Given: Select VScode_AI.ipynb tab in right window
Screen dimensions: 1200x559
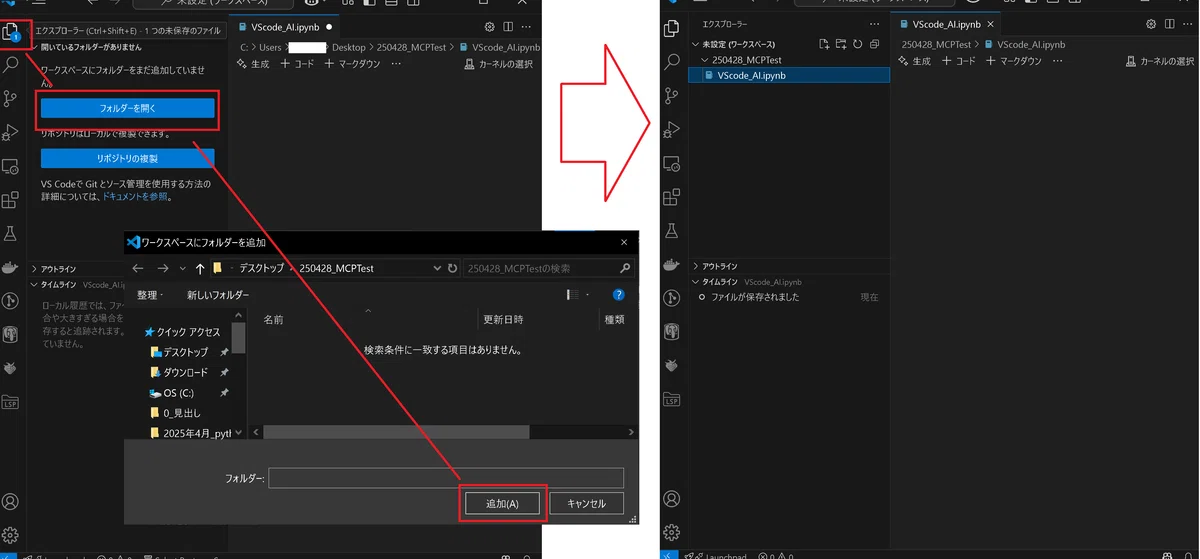Looking at the screenshot, I should point(945,24).
